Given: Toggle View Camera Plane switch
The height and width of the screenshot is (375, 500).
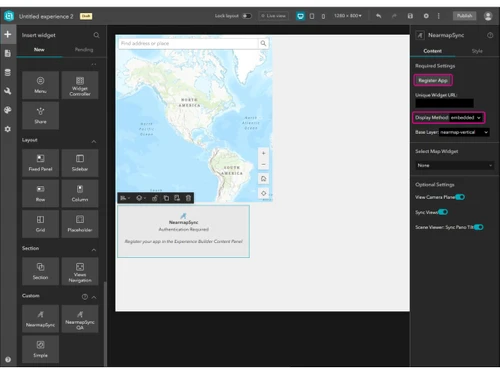Looking at the screenshot, I should (460, 197).
